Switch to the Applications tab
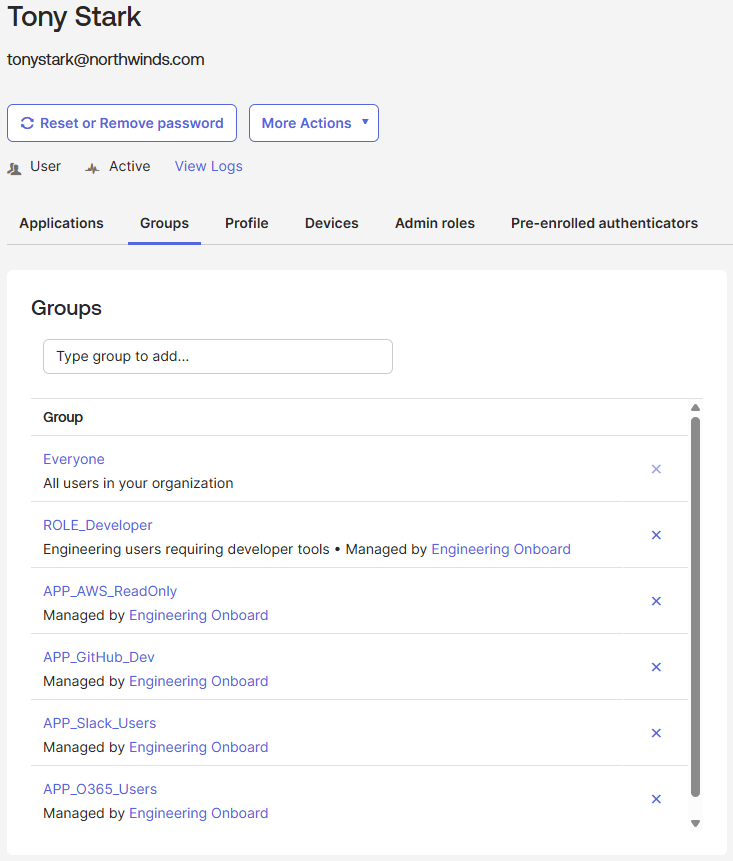733x861 pixels. tap(61, 223)
